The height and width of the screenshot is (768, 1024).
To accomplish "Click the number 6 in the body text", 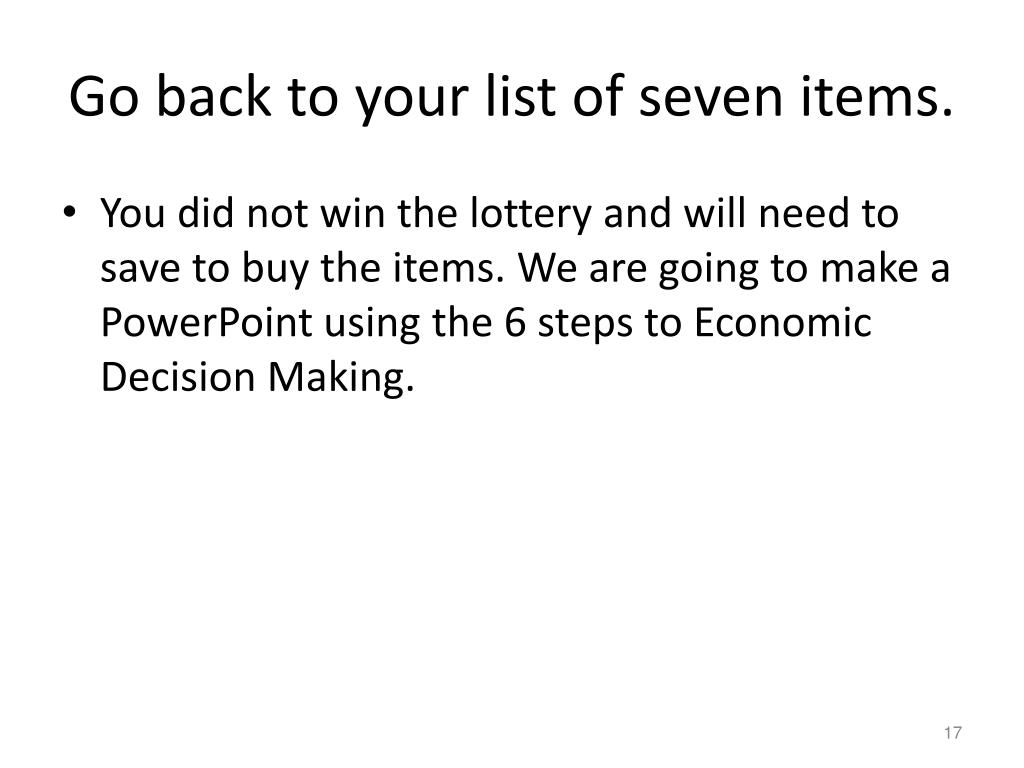I will point(515,323).
